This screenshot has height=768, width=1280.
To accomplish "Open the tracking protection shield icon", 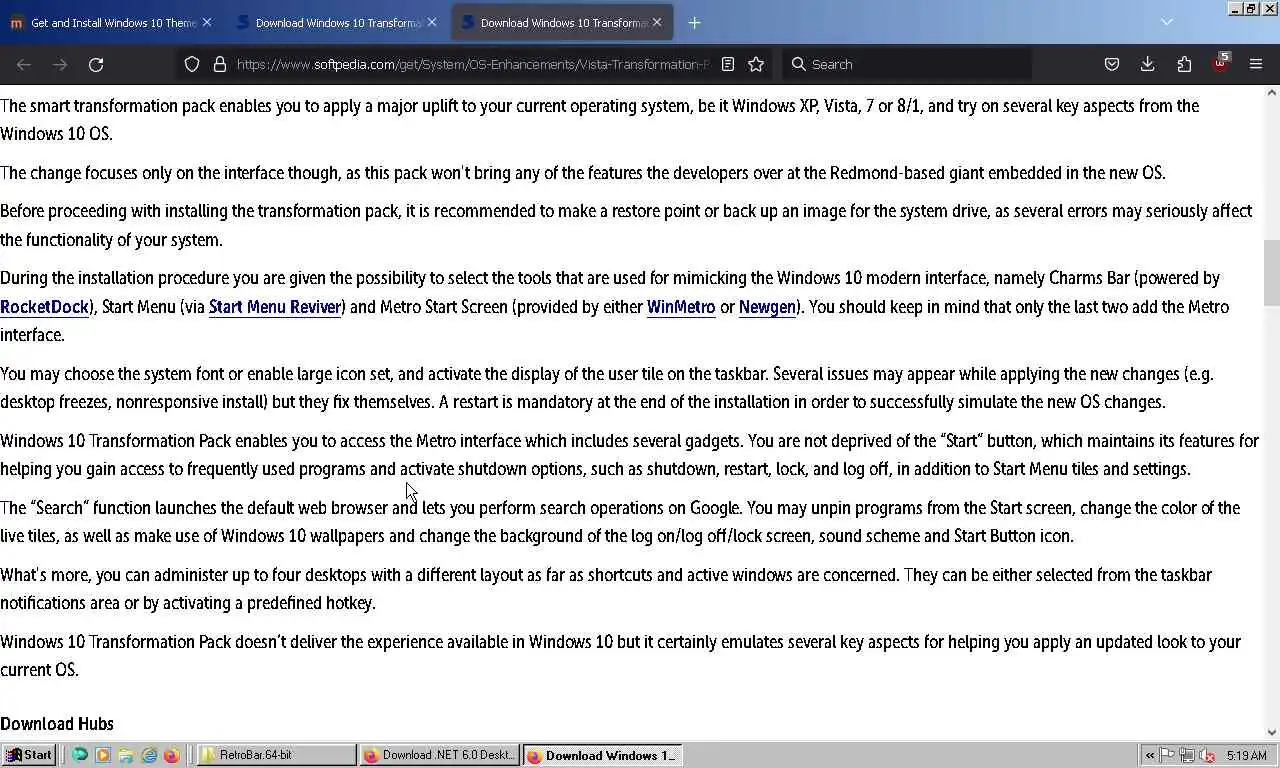I will pos(192,64).
